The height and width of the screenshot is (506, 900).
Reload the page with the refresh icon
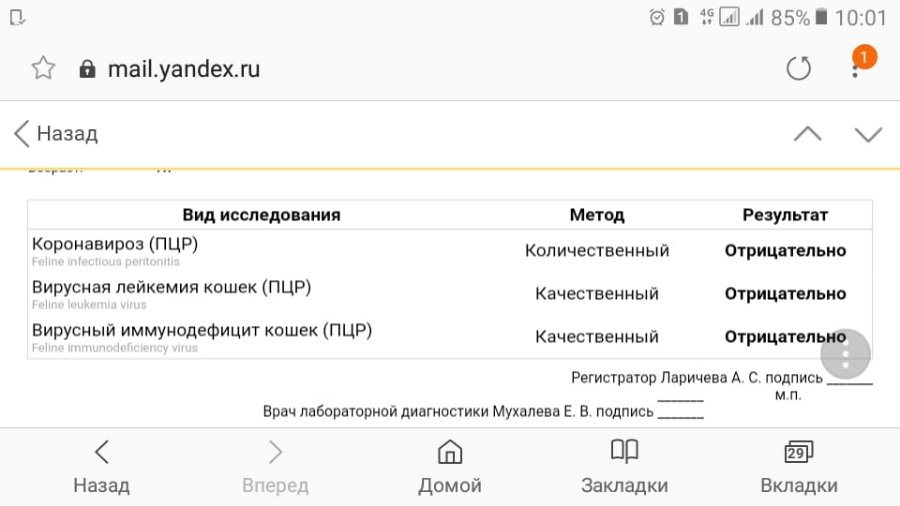pyautogui.click(x=798, y=68)
